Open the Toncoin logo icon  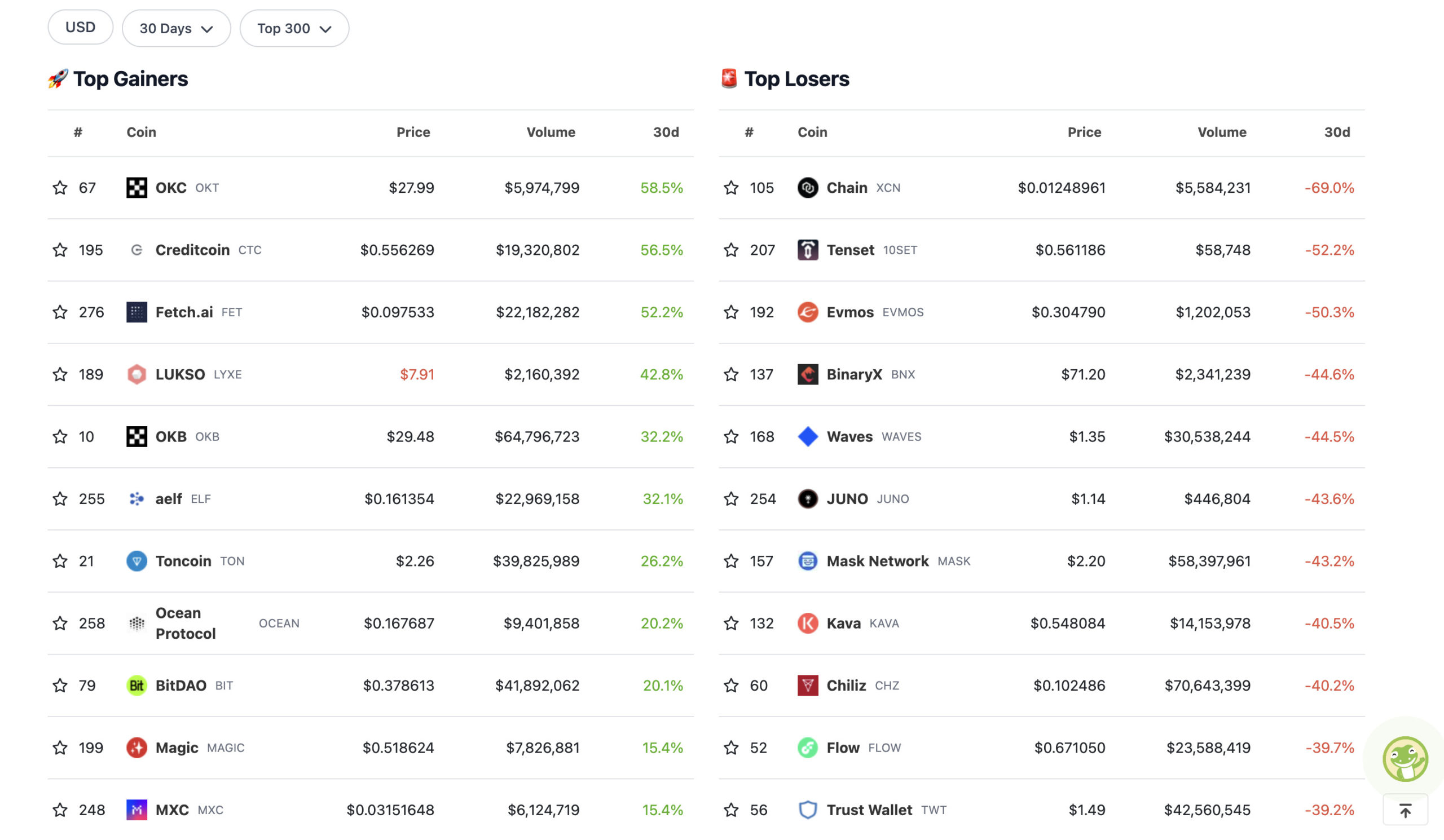tap(137, 561)
